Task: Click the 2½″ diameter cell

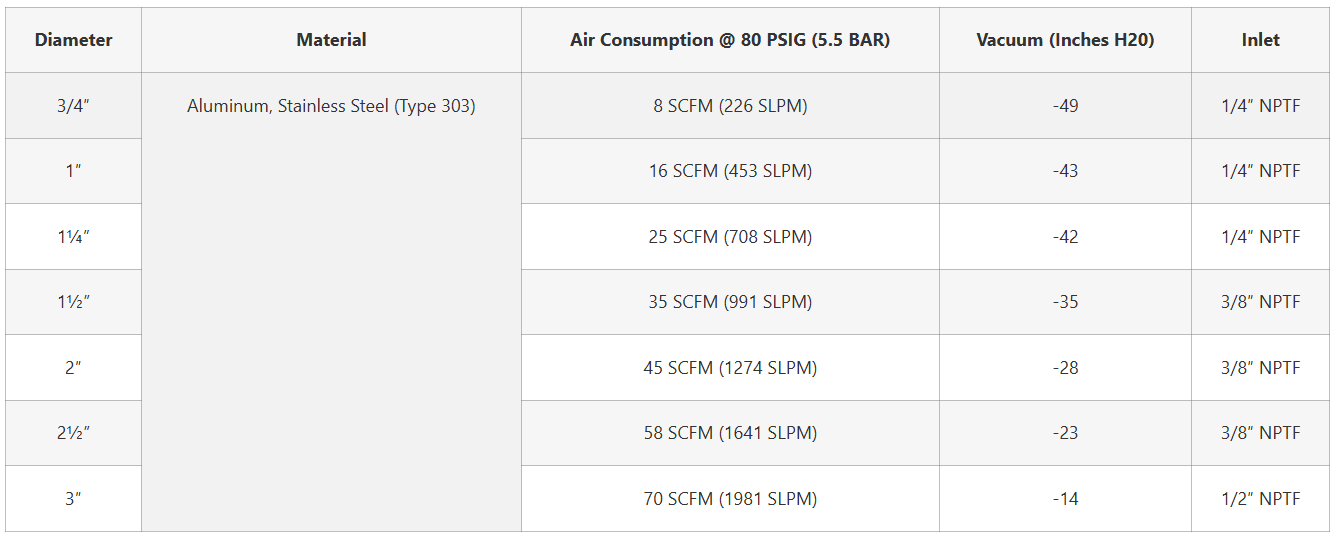Action: (73, 433)
